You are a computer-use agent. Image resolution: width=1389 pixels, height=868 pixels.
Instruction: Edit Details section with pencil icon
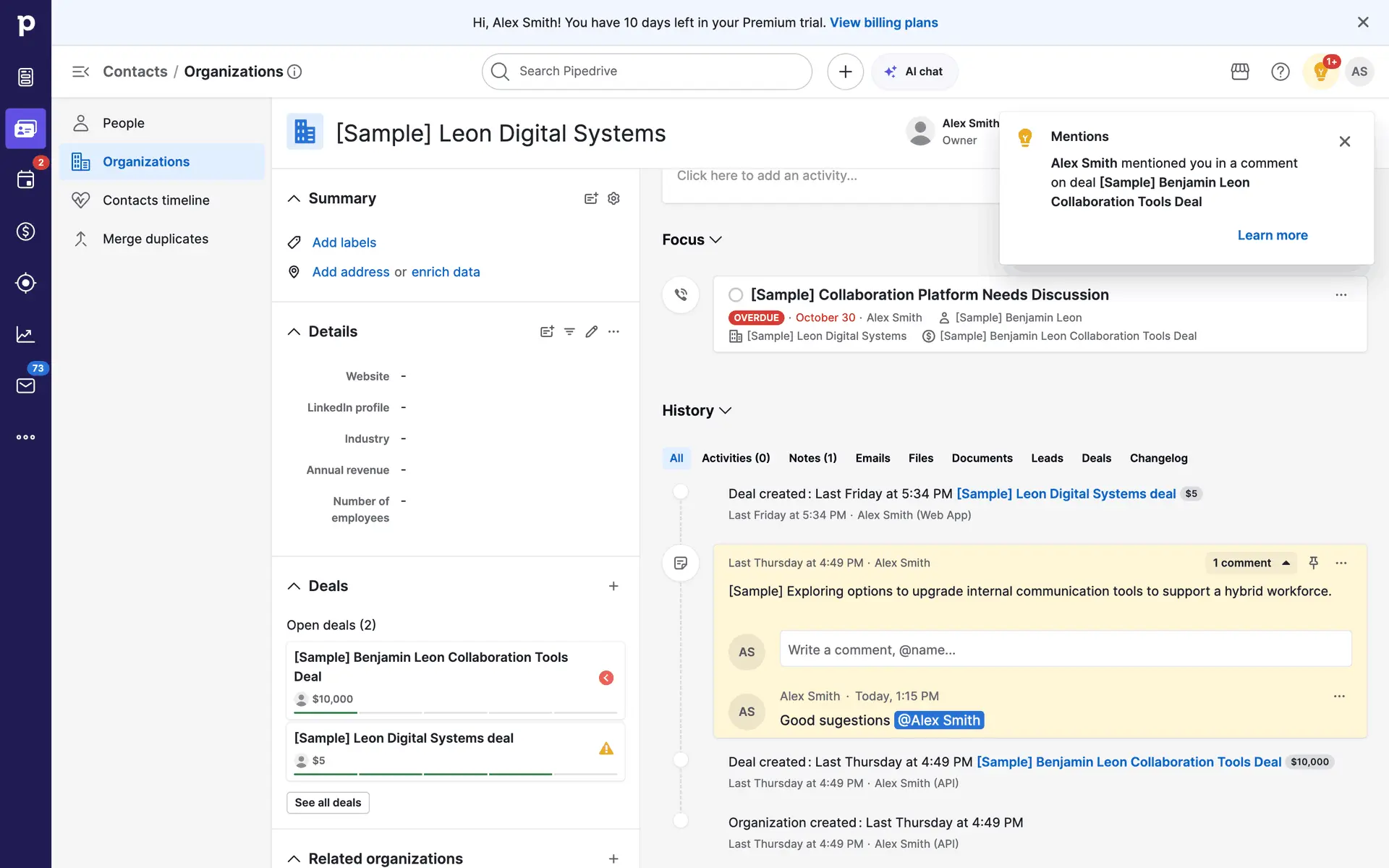592,331
